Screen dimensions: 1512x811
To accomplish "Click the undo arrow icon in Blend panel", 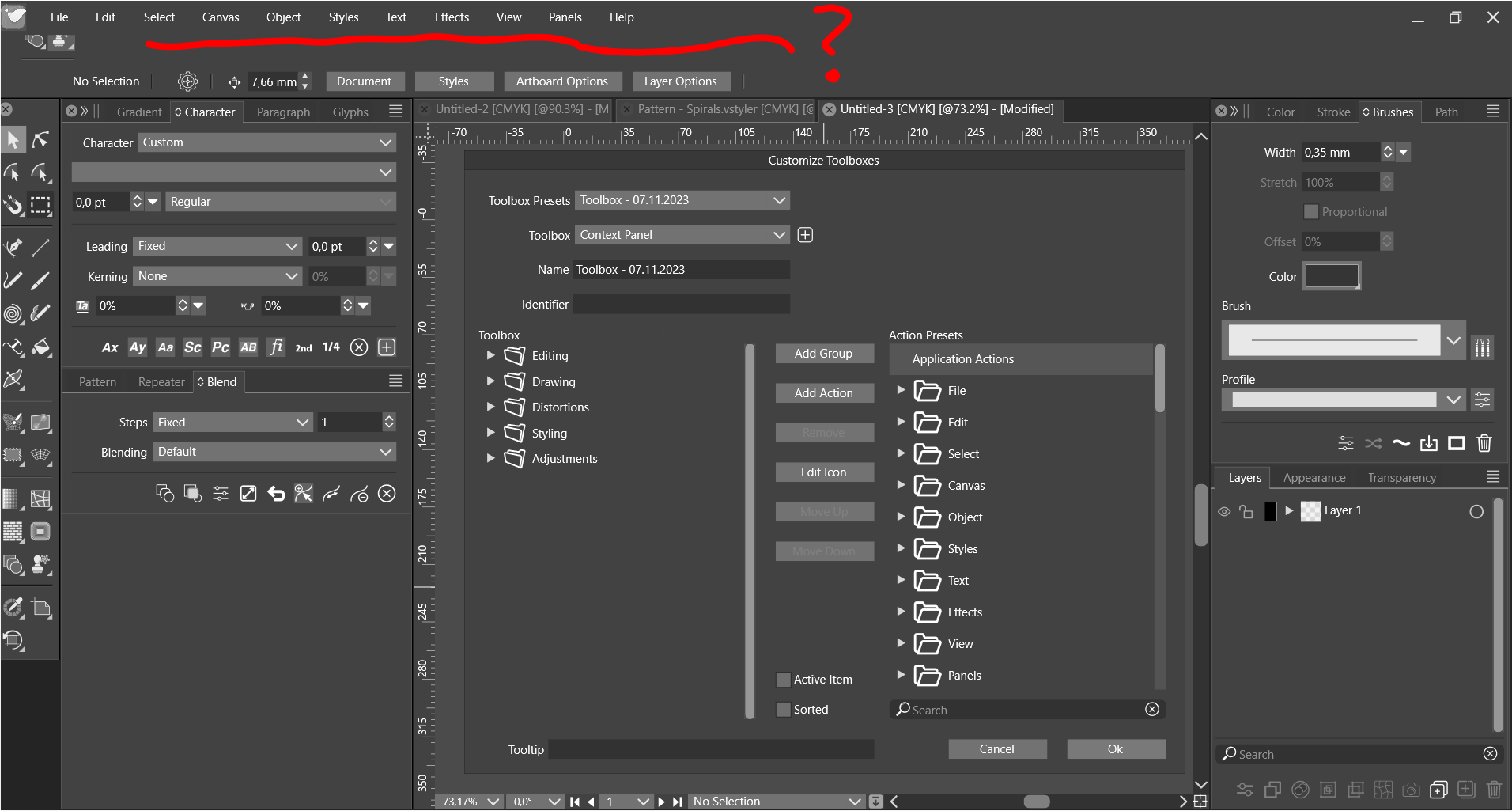I will tap(276, 494).
